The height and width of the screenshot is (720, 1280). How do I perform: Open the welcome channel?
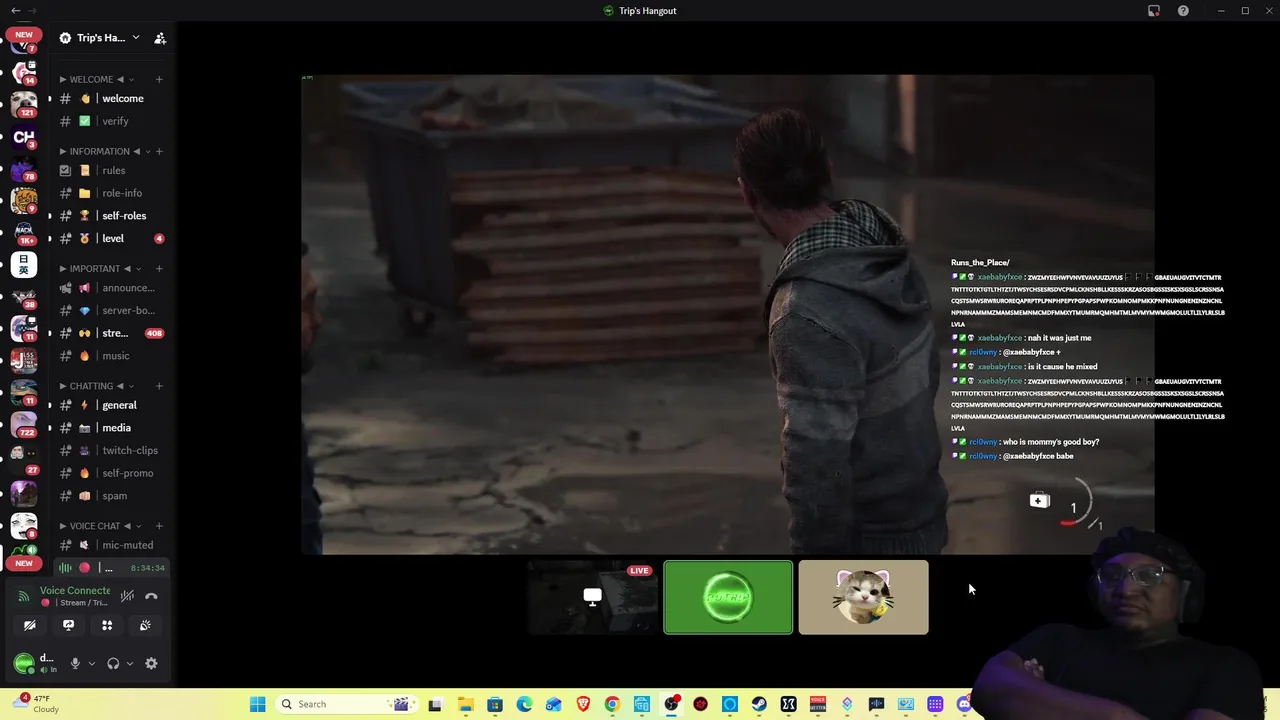point(112,98)
